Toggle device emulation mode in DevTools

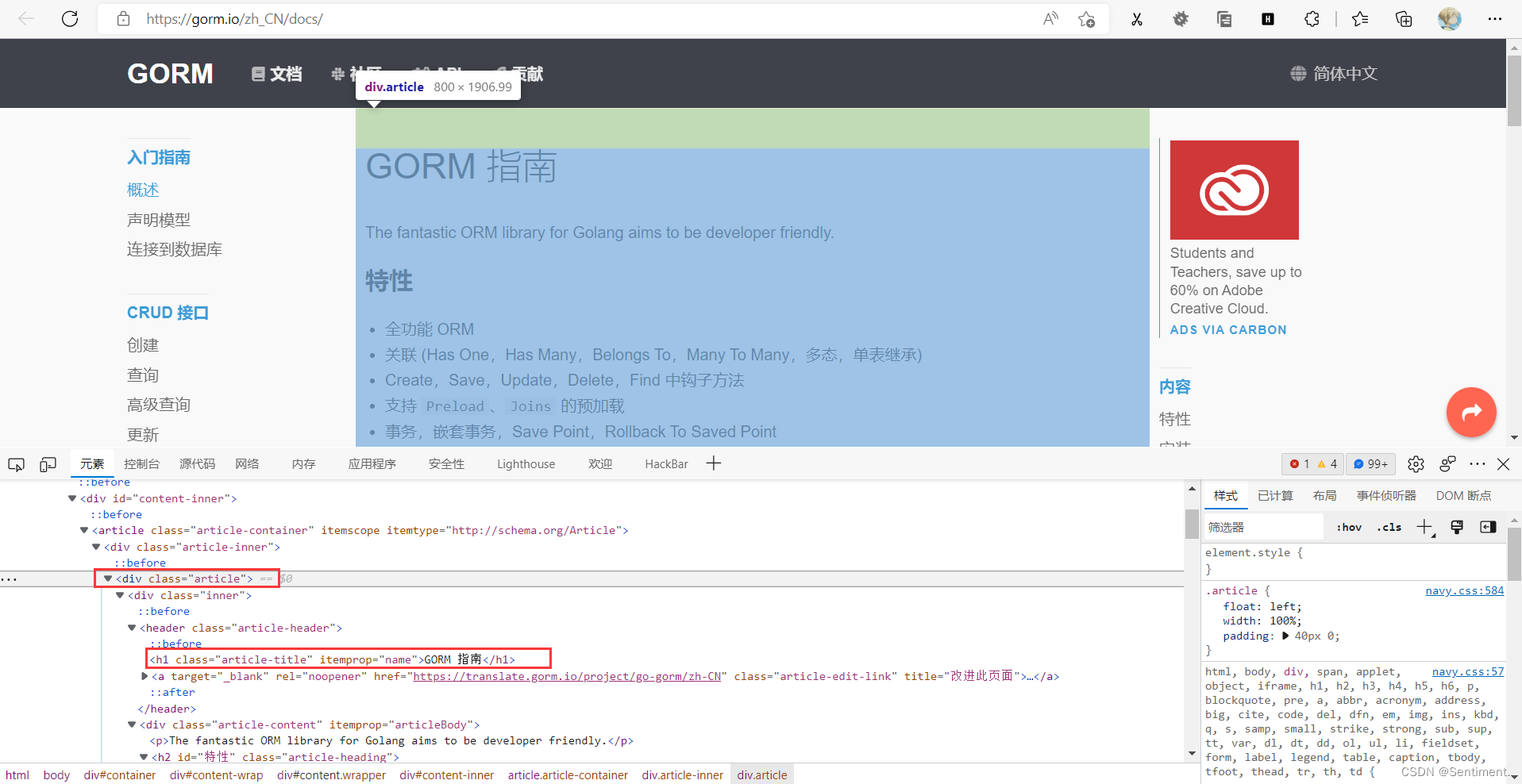pos(48,463)
